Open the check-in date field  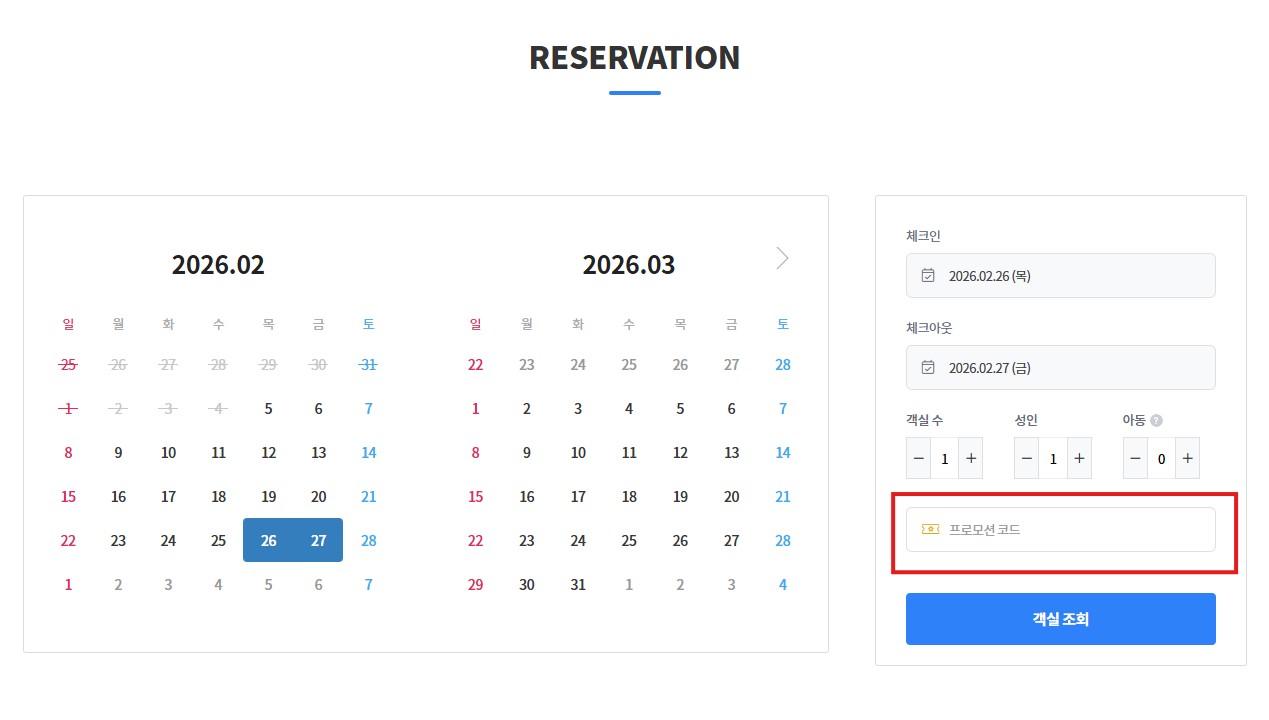tap(1060, 275)
